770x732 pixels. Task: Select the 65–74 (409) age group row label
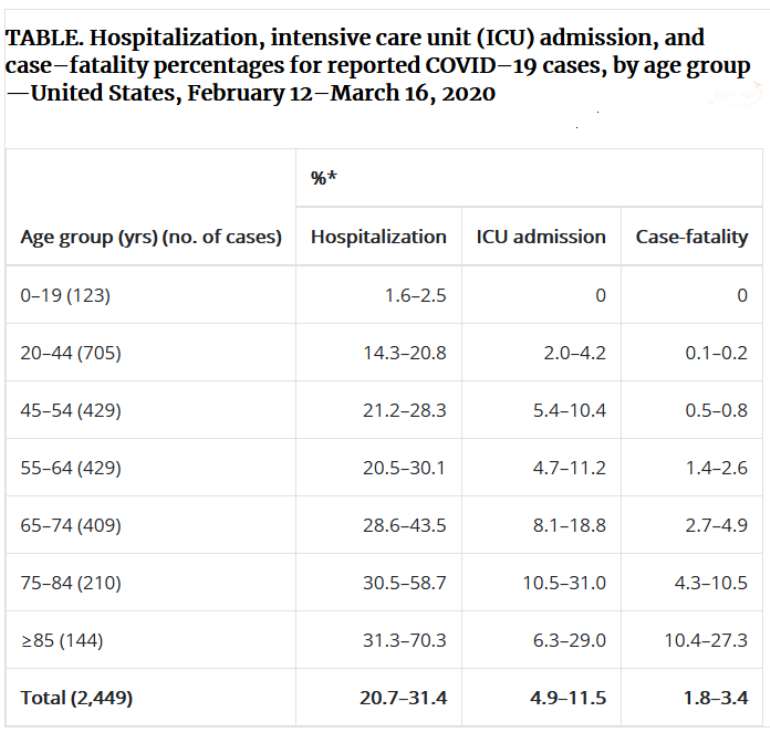coord(69,525)
